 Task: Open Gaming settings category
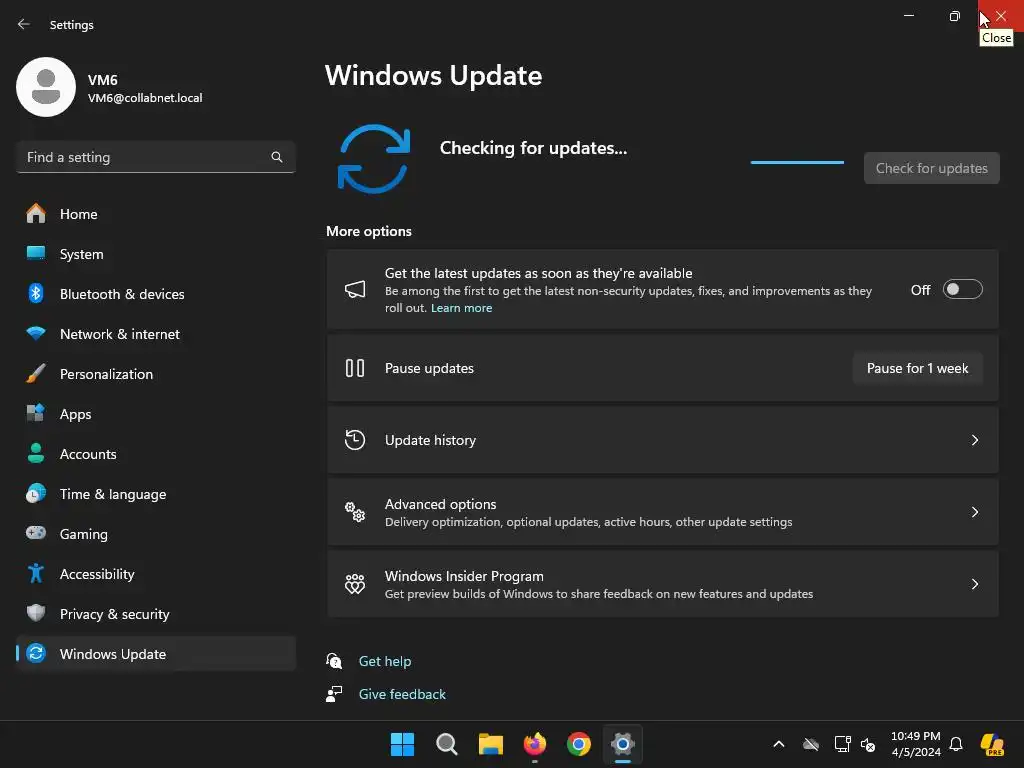(155, 534)
